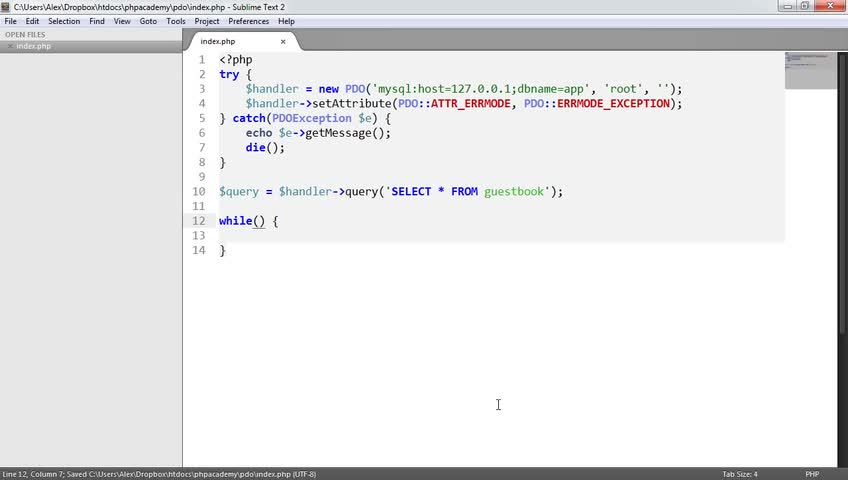Click line number 3 in the gutter
This screenshot has height=480, width=848.
(x=202, y=89)
